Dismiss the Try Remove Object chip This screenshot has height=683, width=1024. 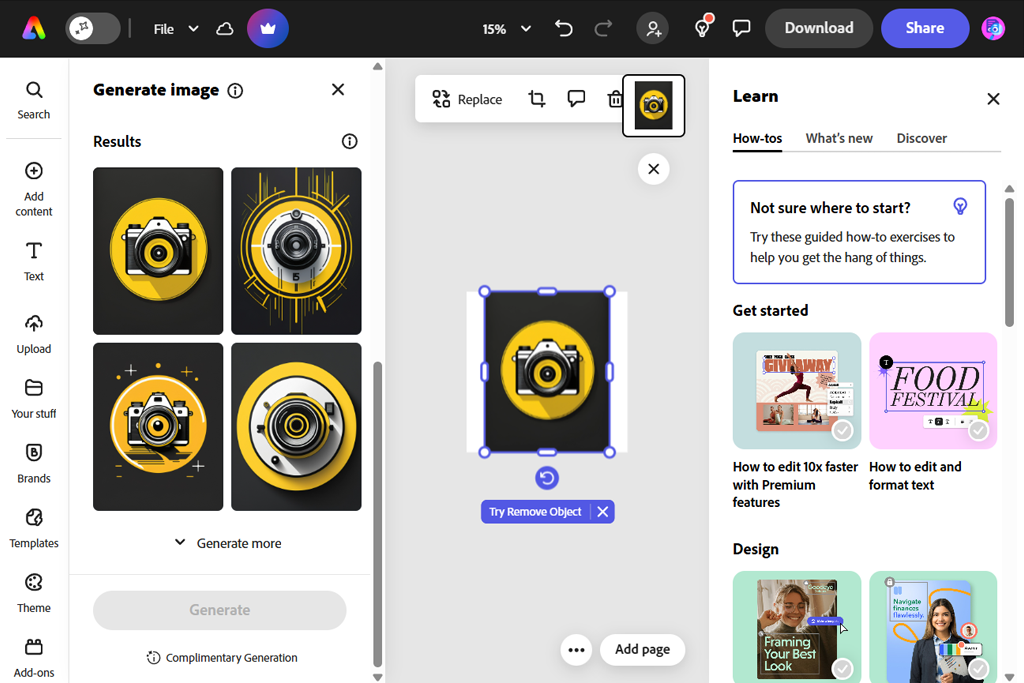coord(603,512)
